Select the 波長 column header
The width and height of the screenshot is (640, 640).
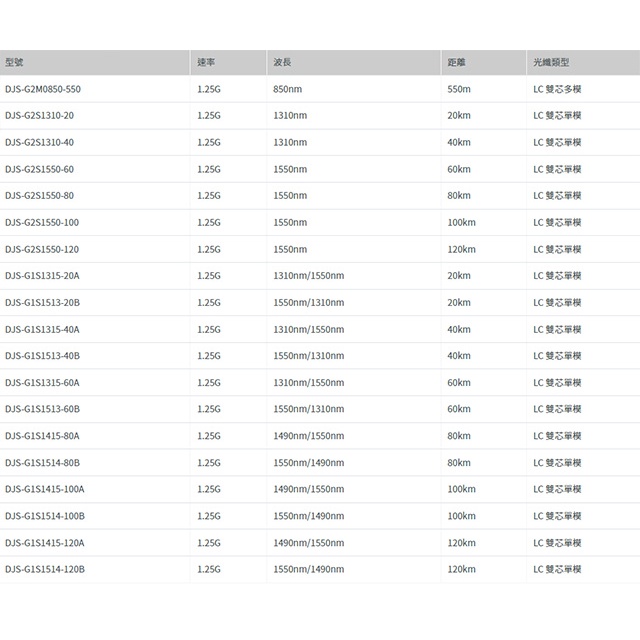(x=282, y=62)
